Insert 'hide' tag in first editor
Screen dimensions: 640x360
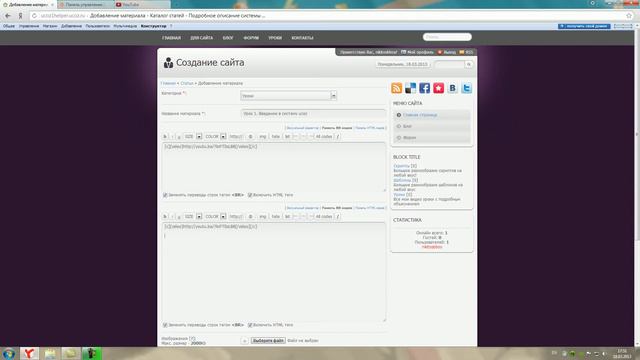point(276,136)
